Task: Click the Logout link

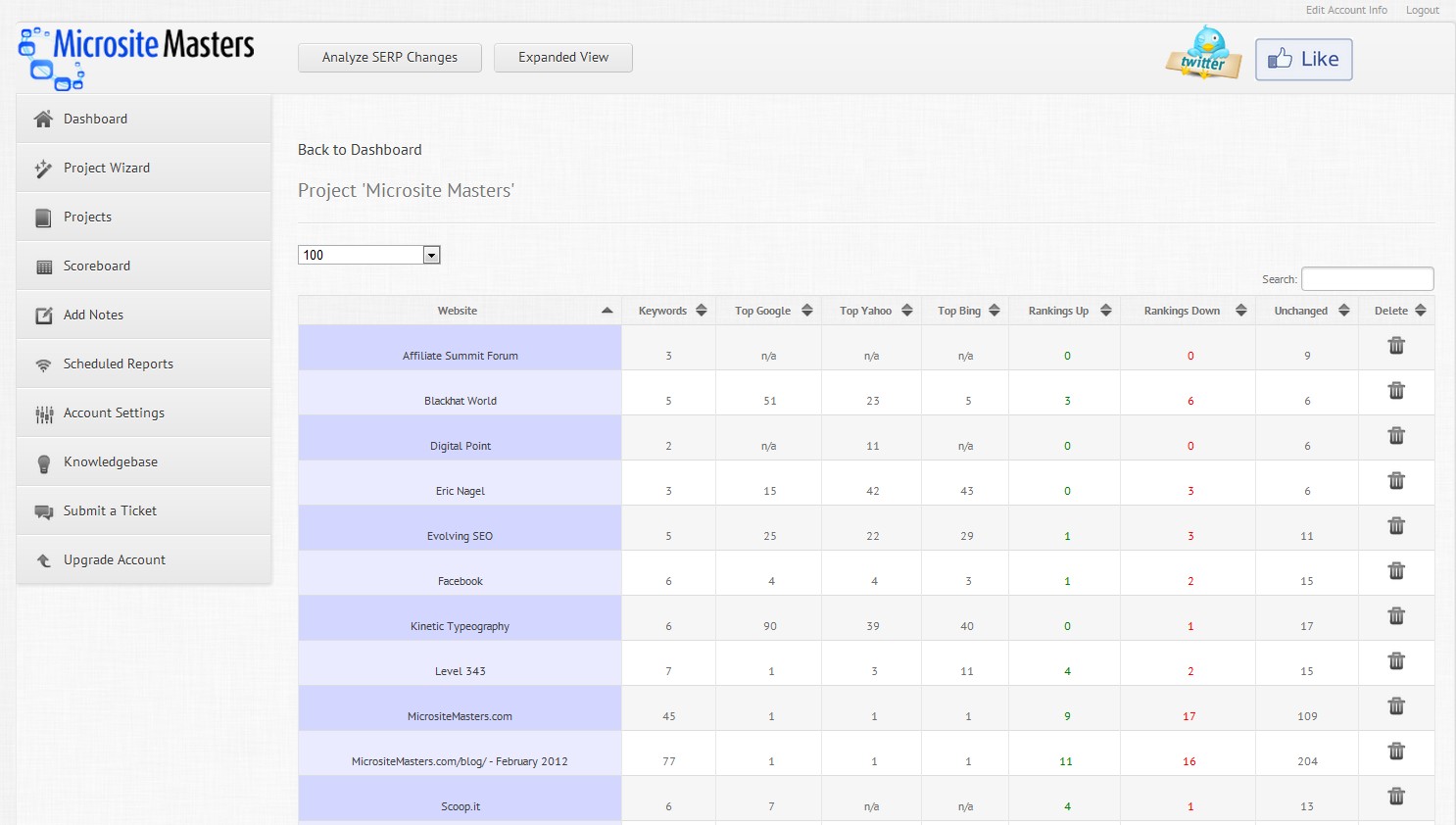Action: pos(1423,10)
